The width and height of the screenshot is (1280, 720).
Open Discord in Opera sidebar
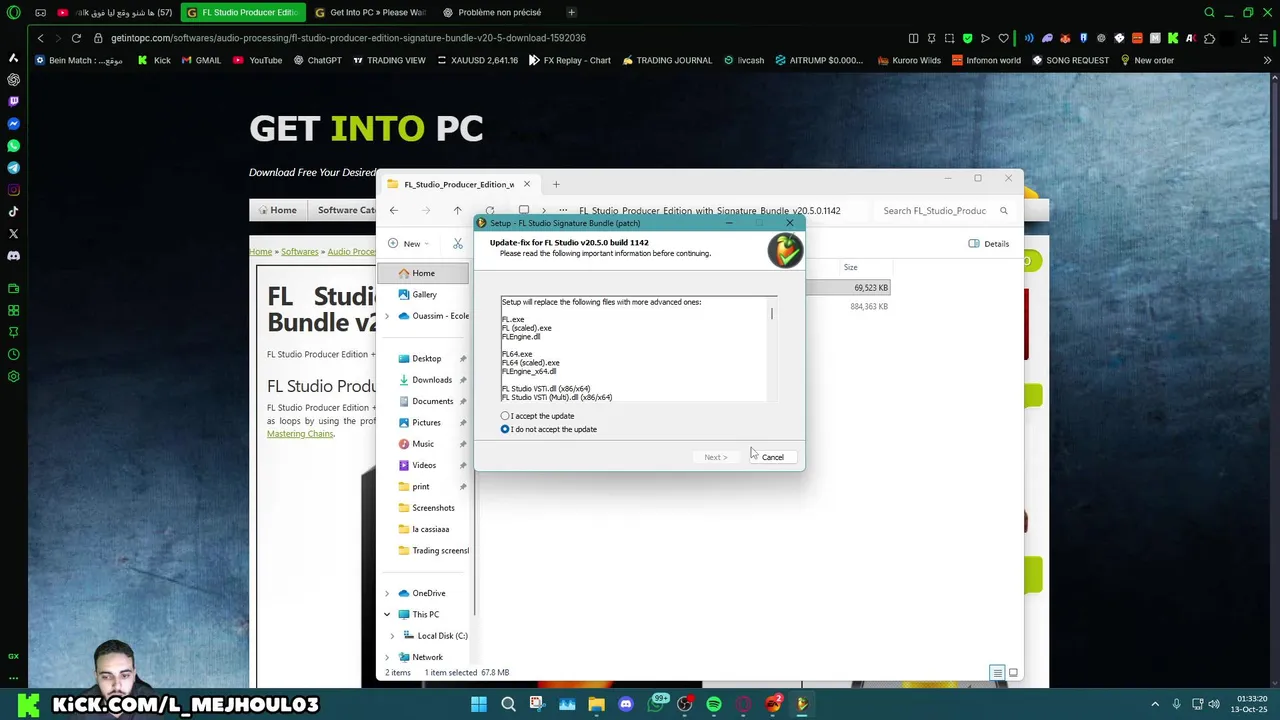pos(13,255)
